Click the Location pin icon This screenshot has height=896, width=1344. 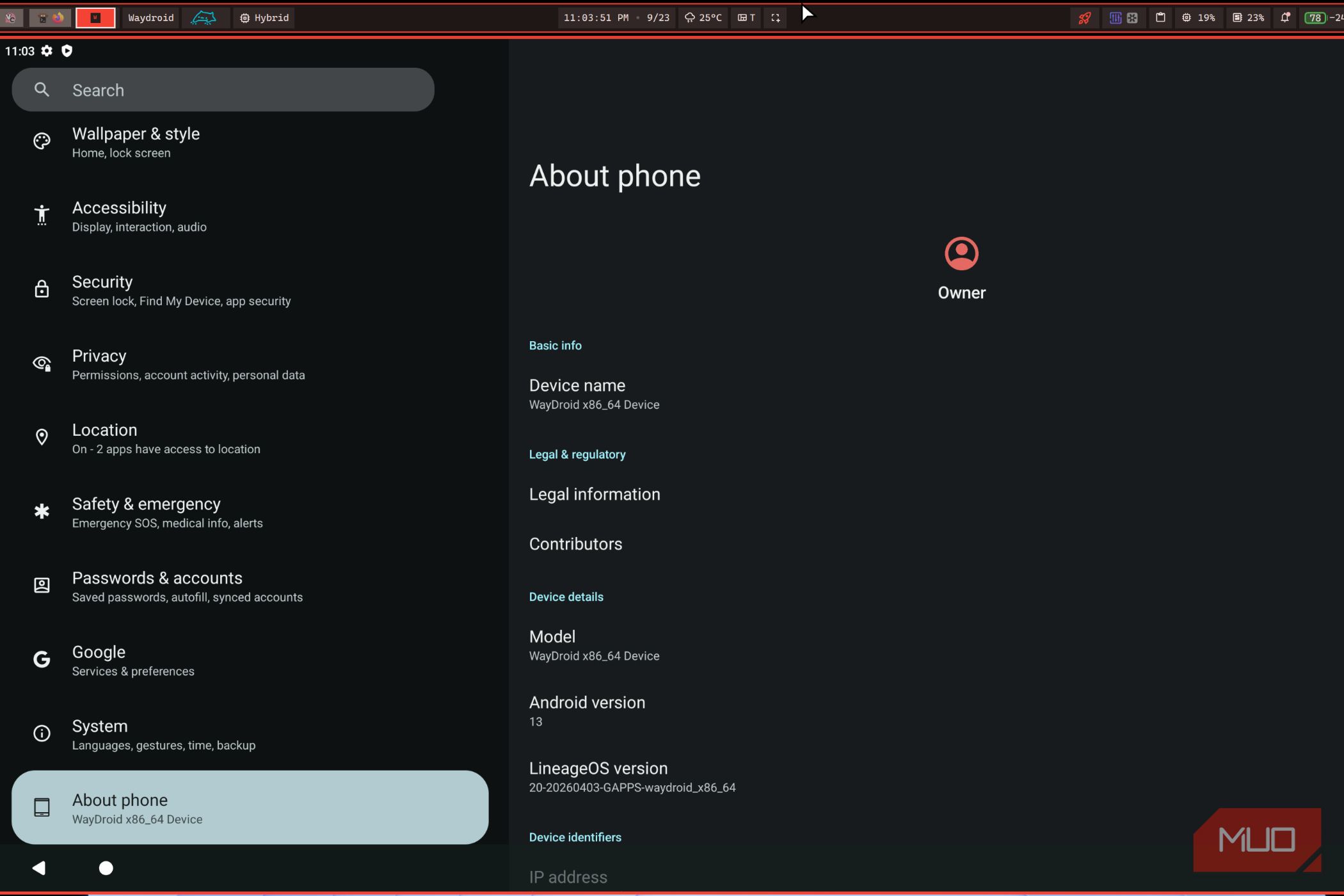tap(42, 437)
